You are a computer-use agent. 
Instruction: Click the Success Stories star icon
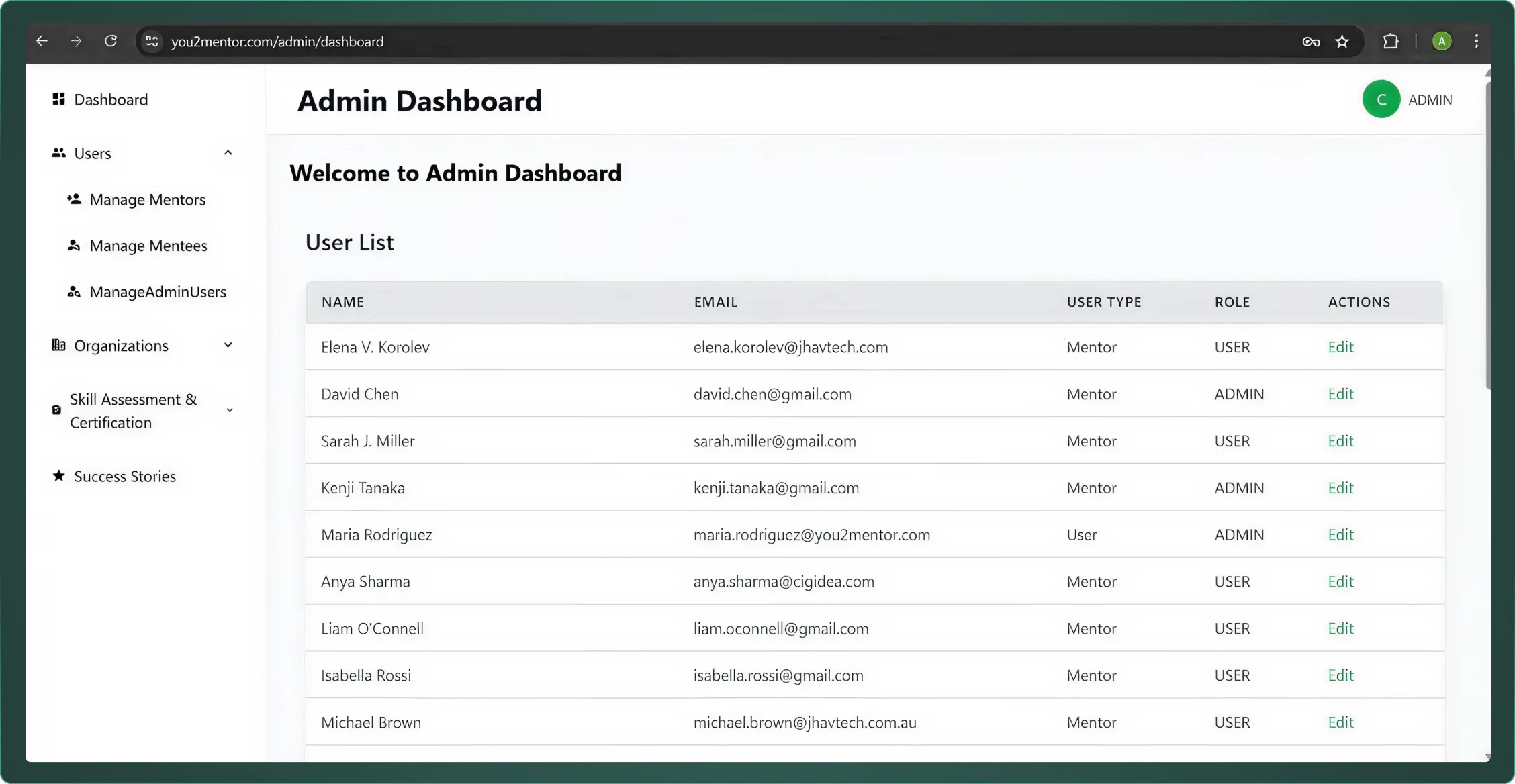coord(59,476)
